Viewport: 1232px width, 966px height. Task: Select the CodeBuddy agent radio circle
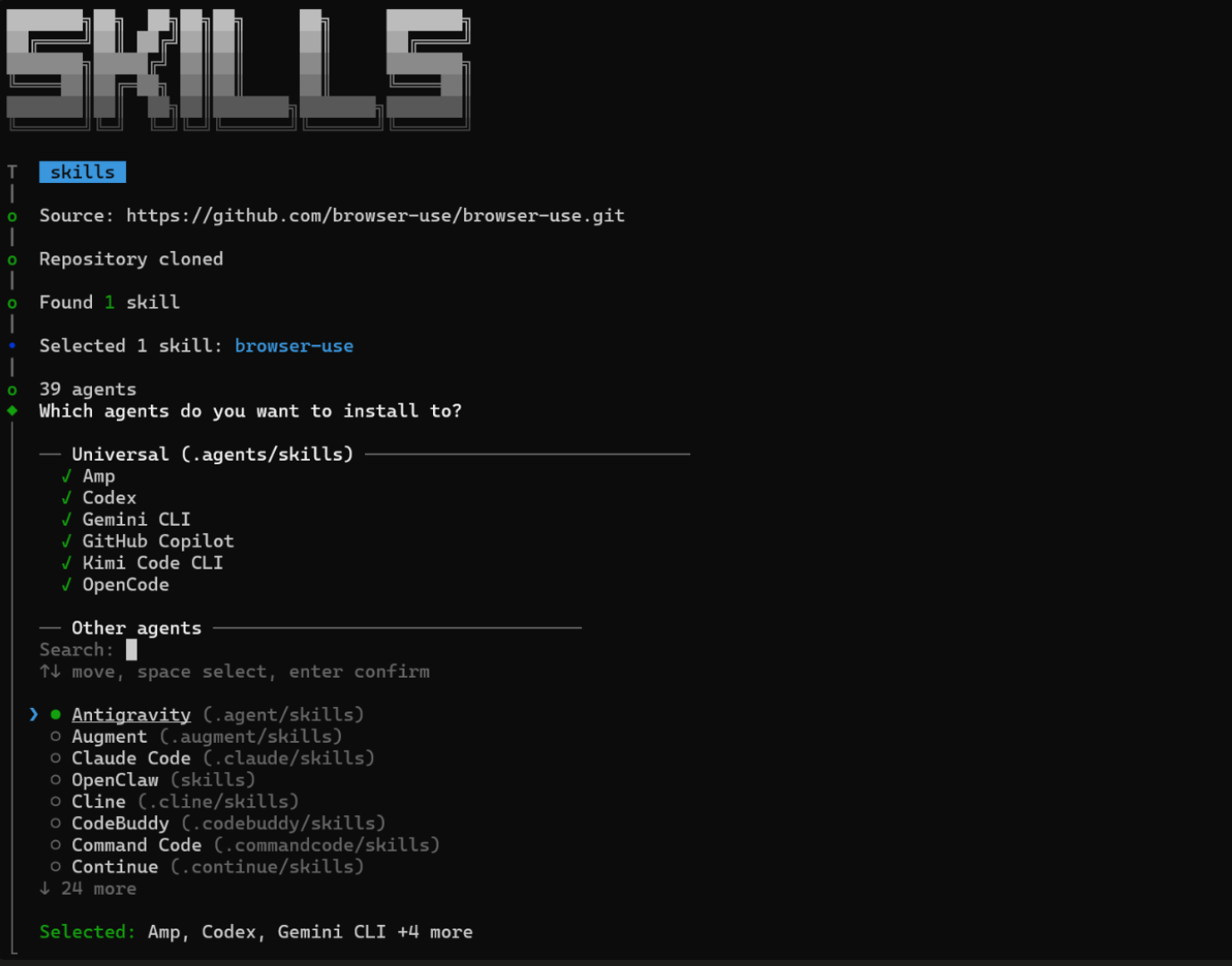point(55,823)
